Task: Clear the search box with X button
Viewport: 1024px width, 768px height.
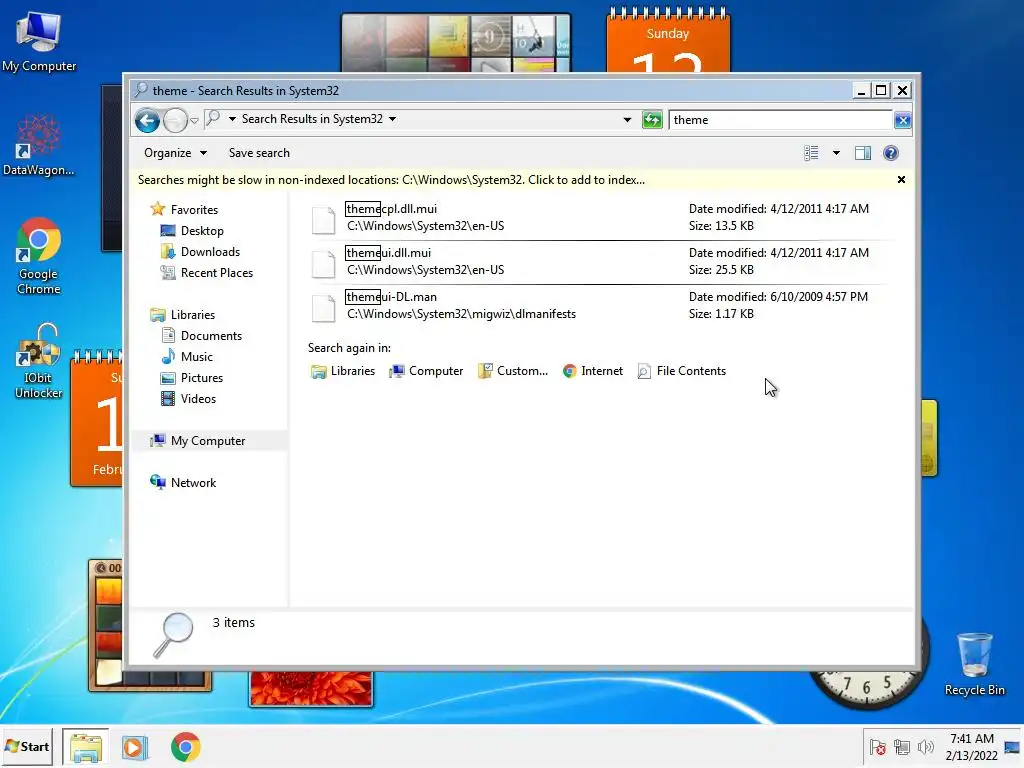Action: 903,120
